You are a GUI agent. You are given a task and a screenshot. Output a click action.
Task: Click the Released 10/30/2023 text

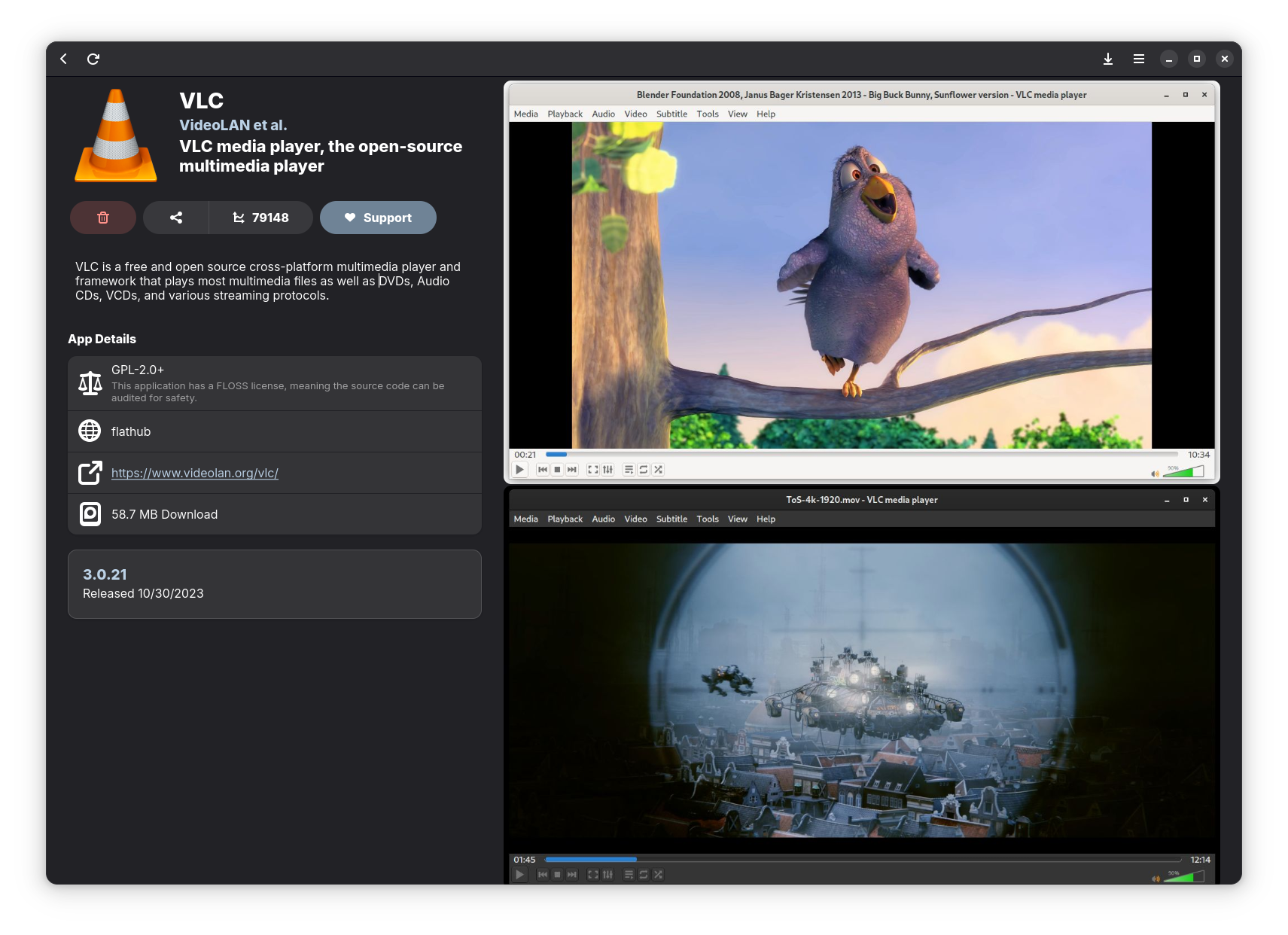(143, 593)
